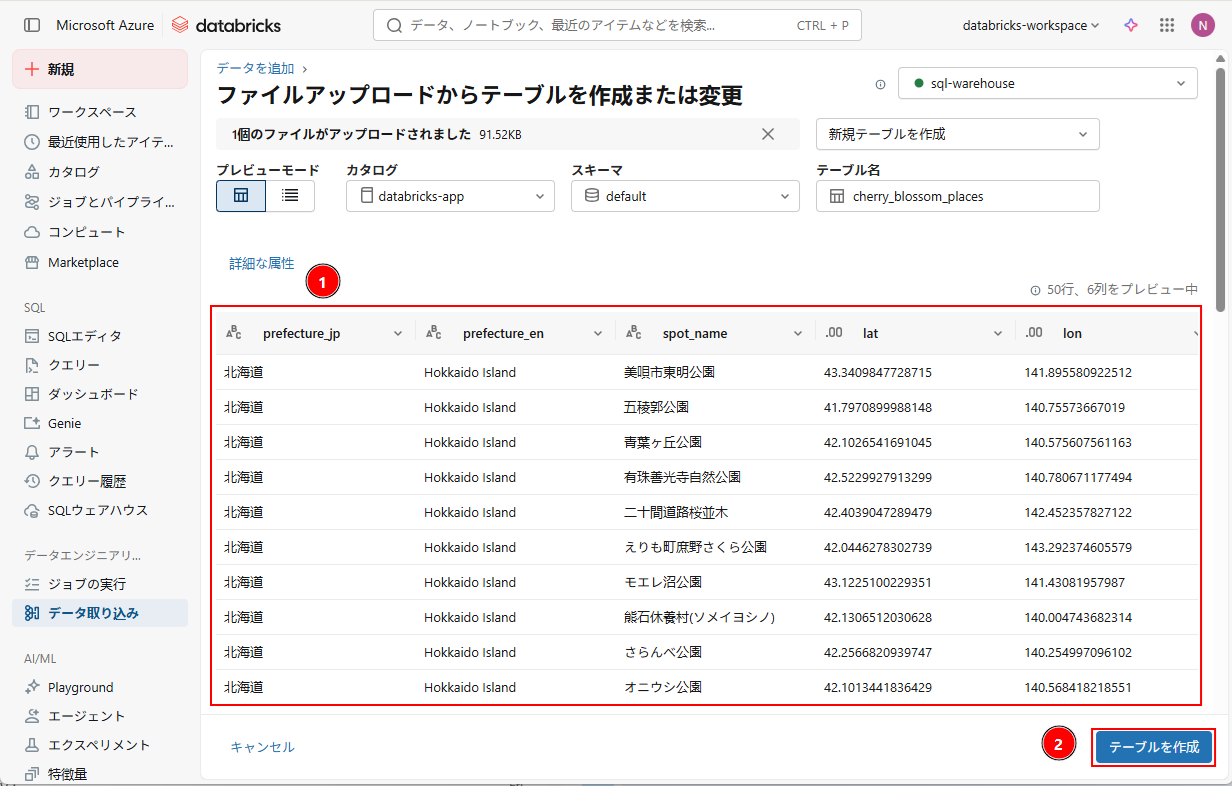Click the user avatar N icon
This screenshot has height=786, width=1232.
pos(1202,25)
